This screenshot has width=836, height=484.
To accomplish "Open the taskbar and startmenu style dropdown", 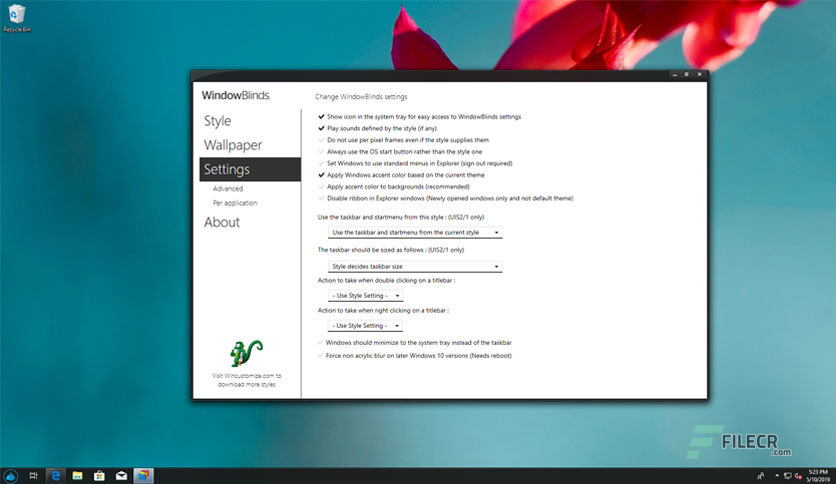I will coord(415,232).
